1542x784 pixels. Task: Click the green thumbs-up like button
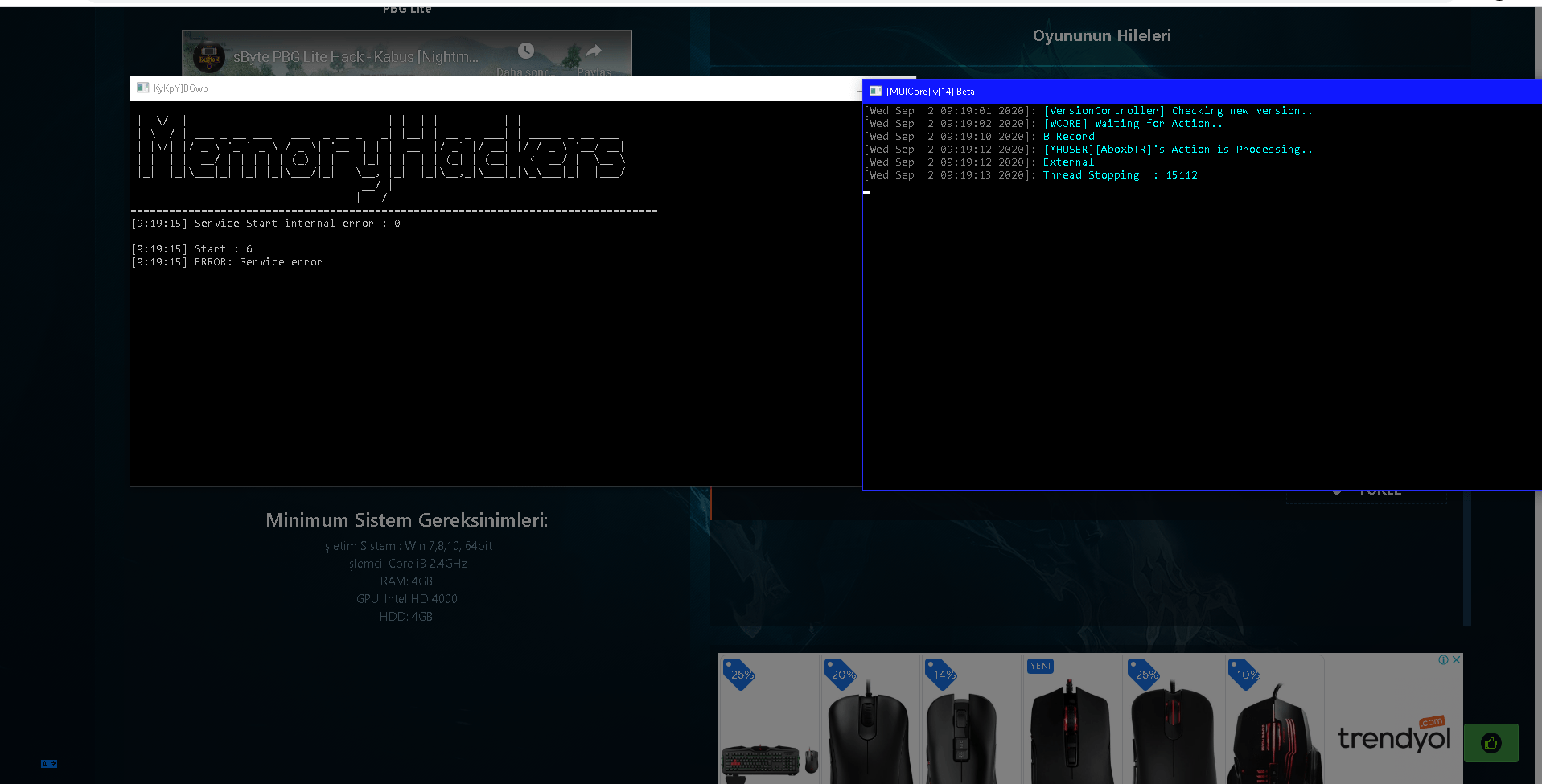click(x=1491, y=743)
